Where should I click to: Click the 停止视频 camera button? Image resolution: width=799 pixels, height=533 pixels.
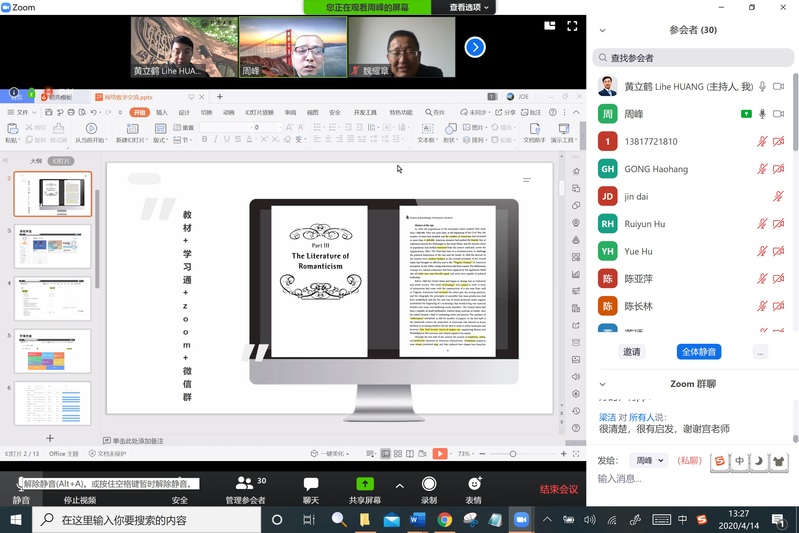pyautogui.click(x=79, y=484)
